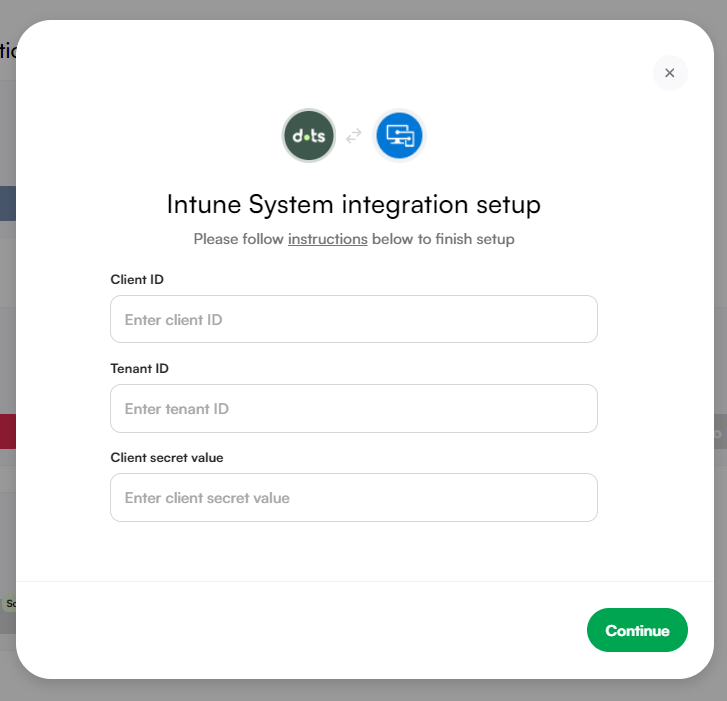Focus the Client ID input field
727x701 pixels.
(354, 319)
